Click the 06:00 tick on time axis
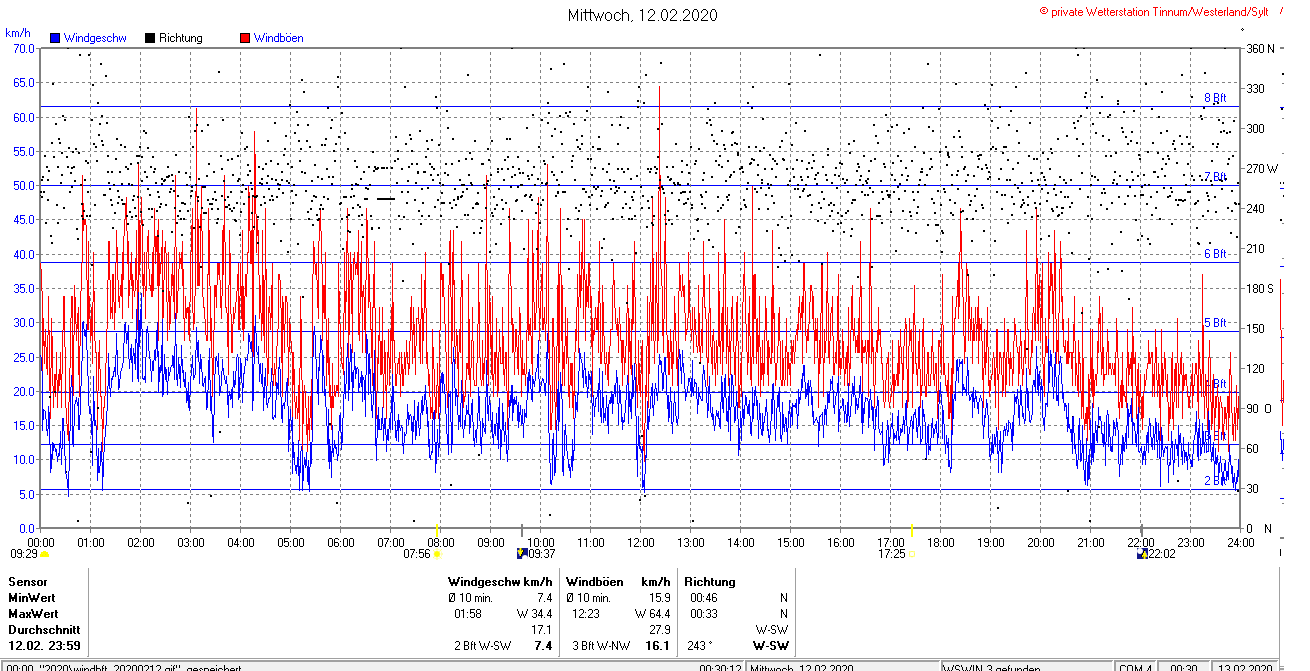This screenshot has width=1310, height=671. pyautogui.click(x=341, y=542)
